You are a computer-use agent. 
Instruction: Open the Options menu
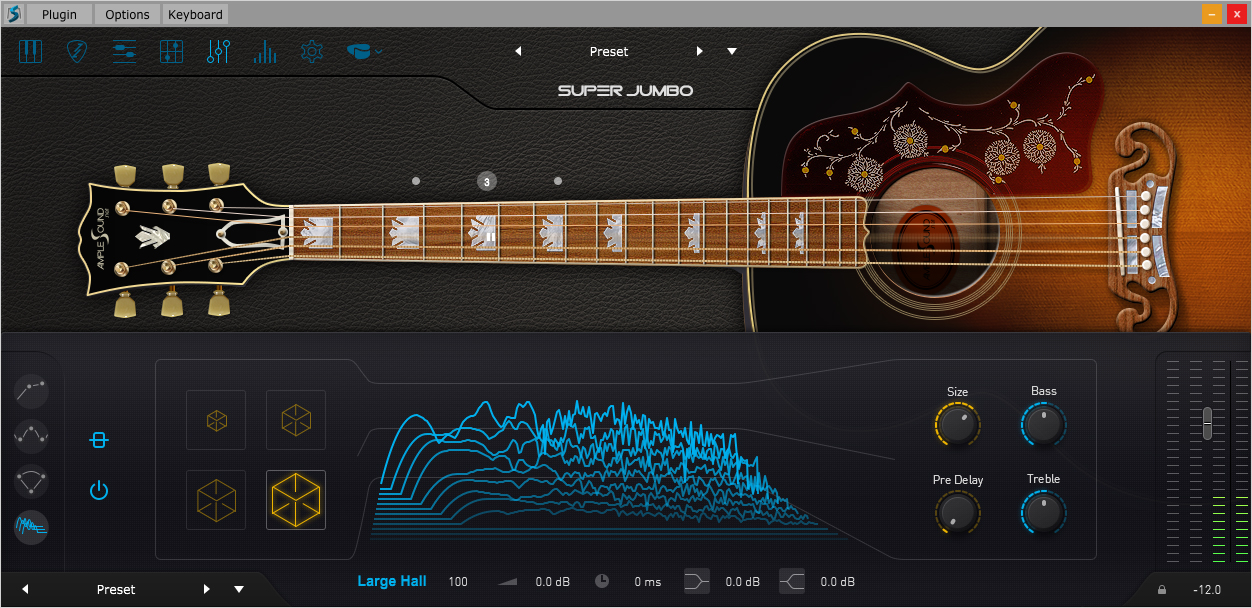tap(127, 14)
